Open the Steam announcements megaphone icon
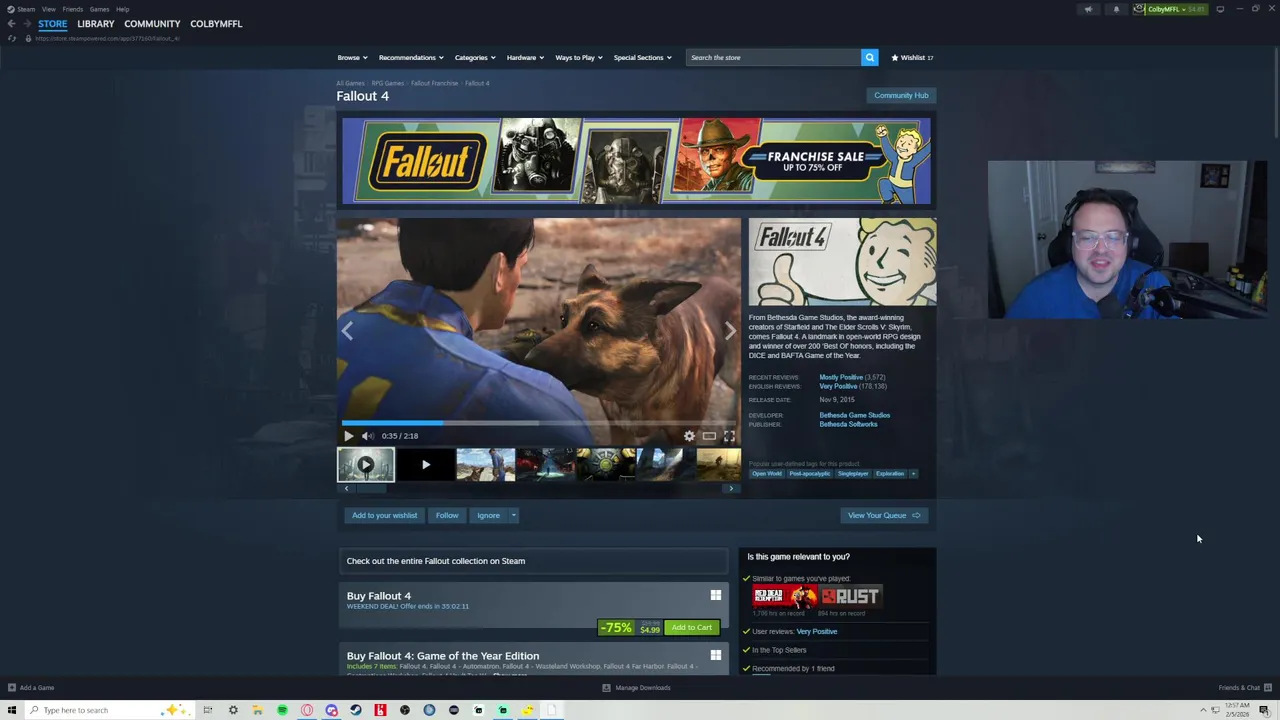Image resolution: width=1280 pixels, height=720 pixels. (1088, 9)
